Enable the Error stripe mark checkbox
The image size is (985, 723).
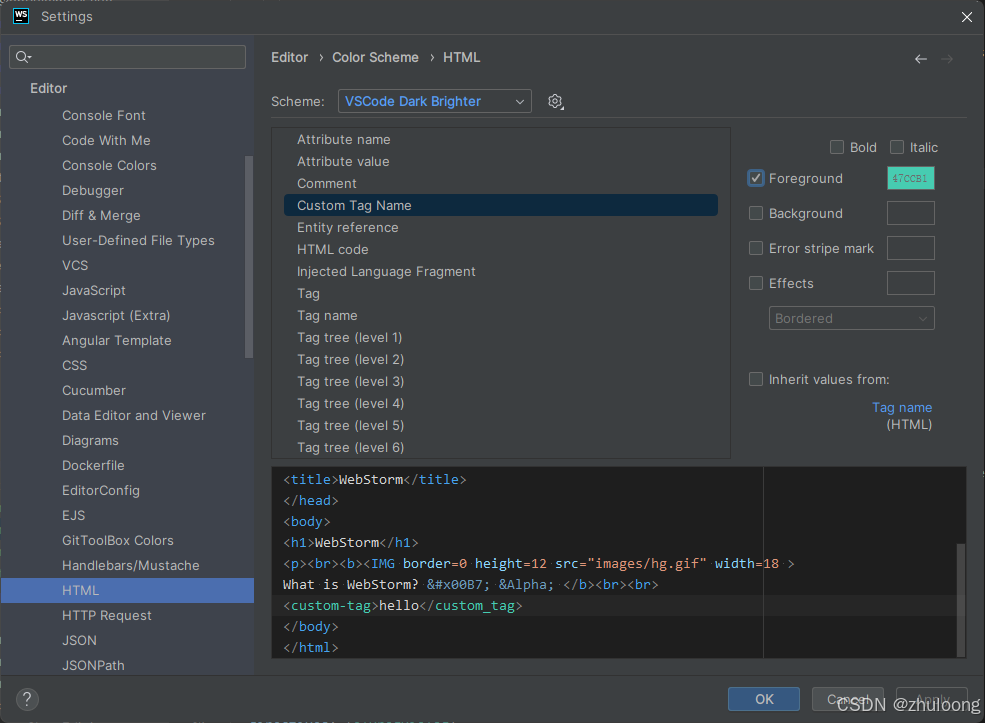click(x=756, y=248)
